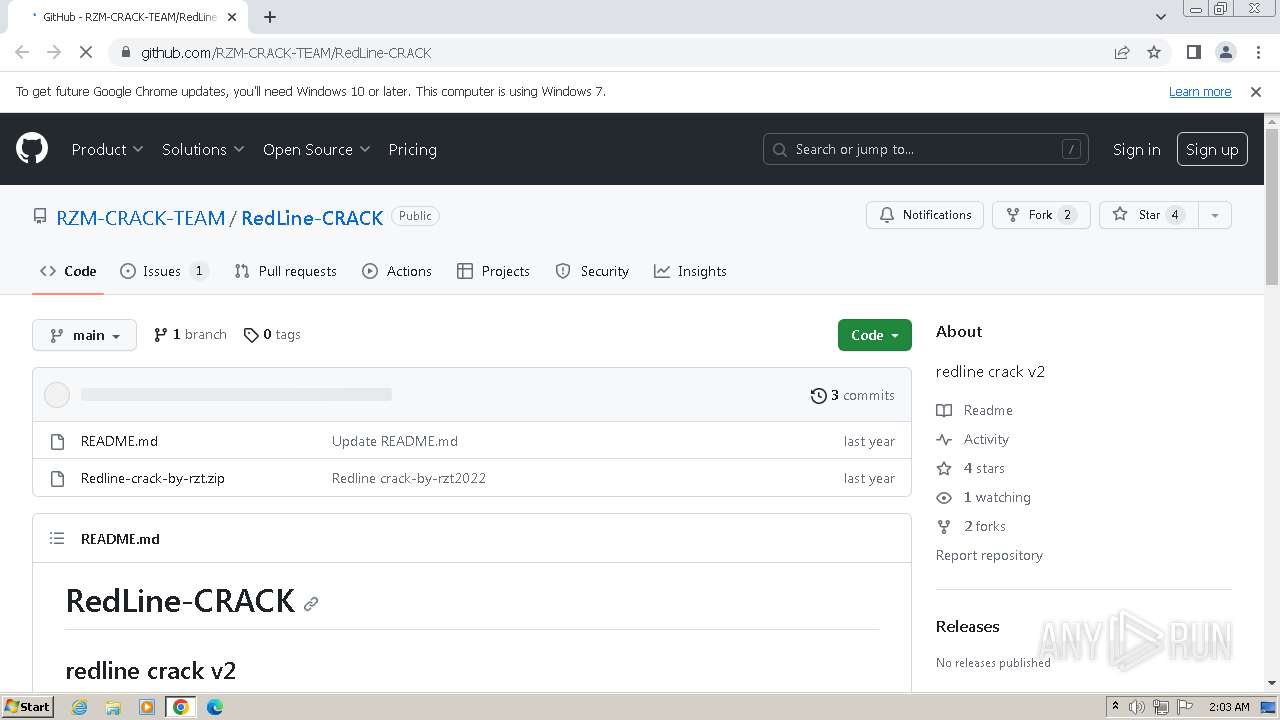The width and height of the screenshot is (1280, 720).
Task: Click Report repository
Action: pos(989,555)
